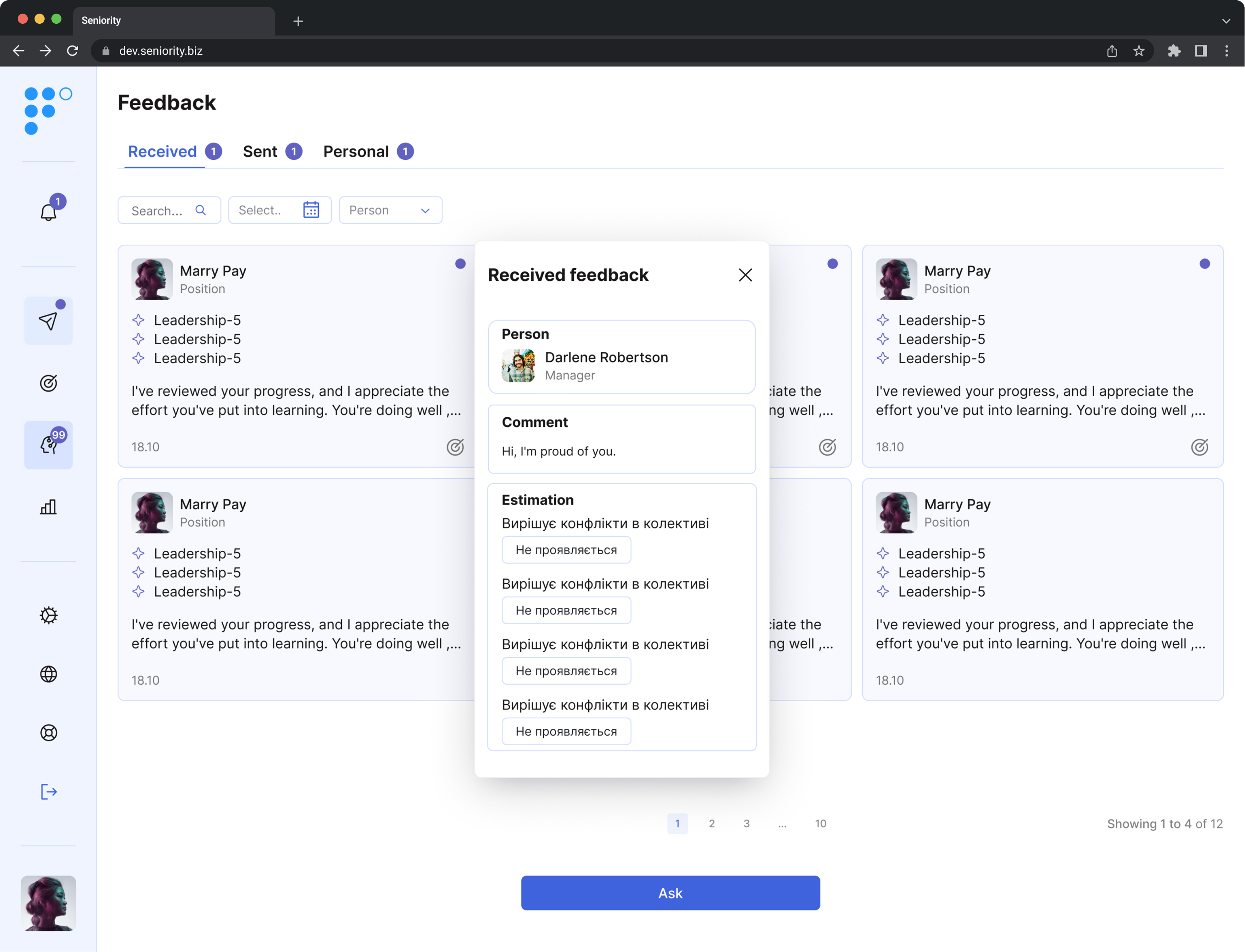
Task: Click the paper plane feedback sidebar icon
Action: (48, 321)
